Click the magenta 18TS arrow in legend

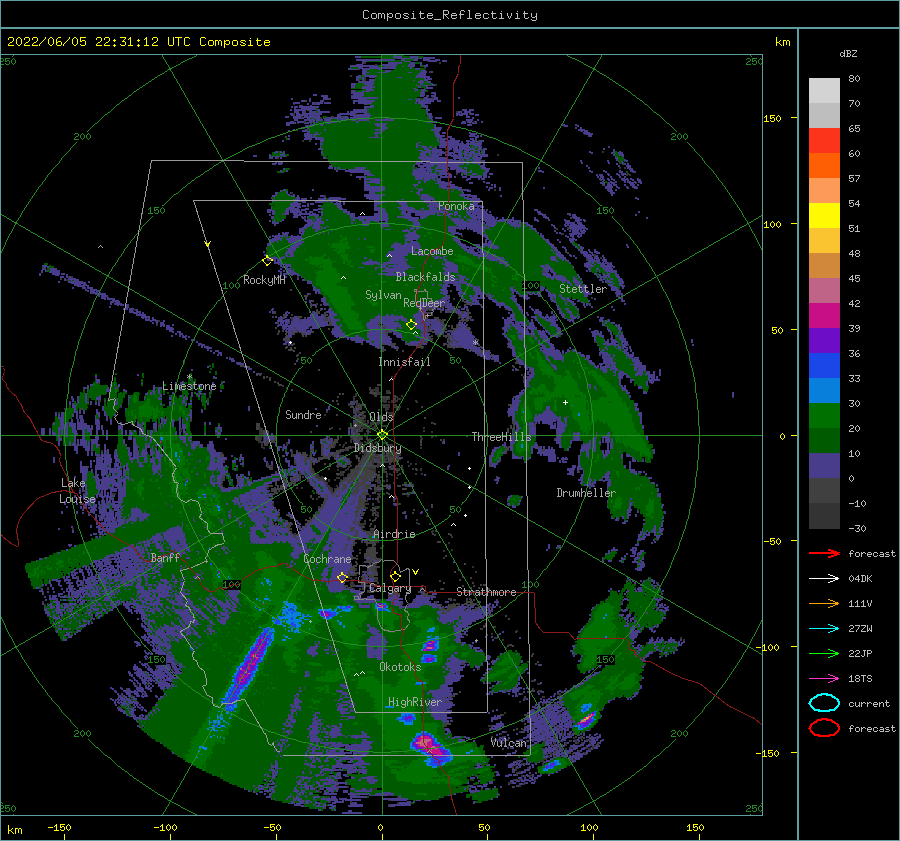pyautogui.click(x=824, y=679)
